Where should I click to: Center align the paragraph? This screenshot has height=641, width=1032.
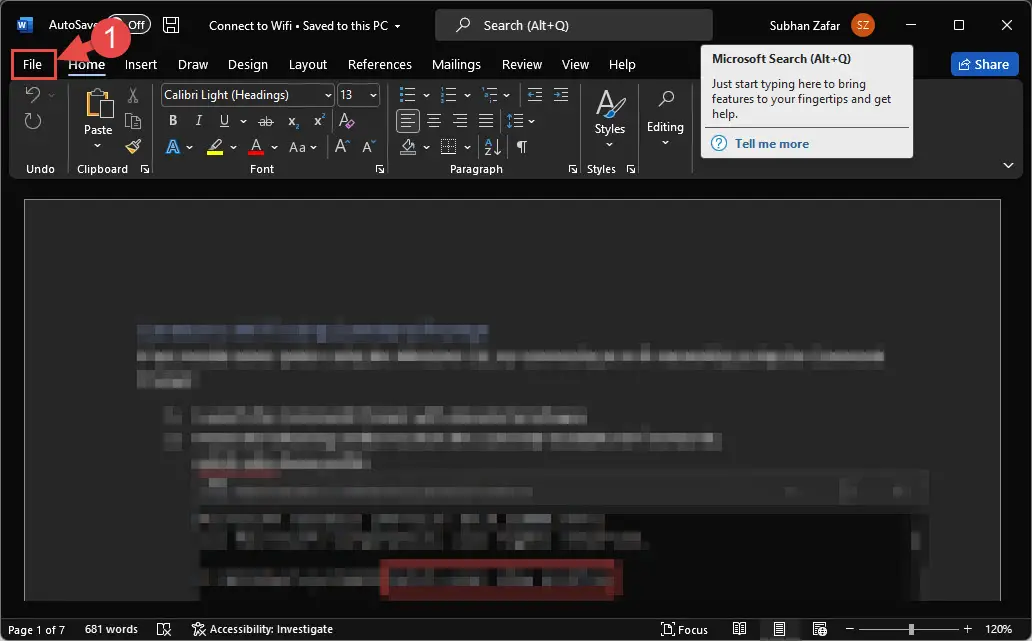[x=434, y=121]
